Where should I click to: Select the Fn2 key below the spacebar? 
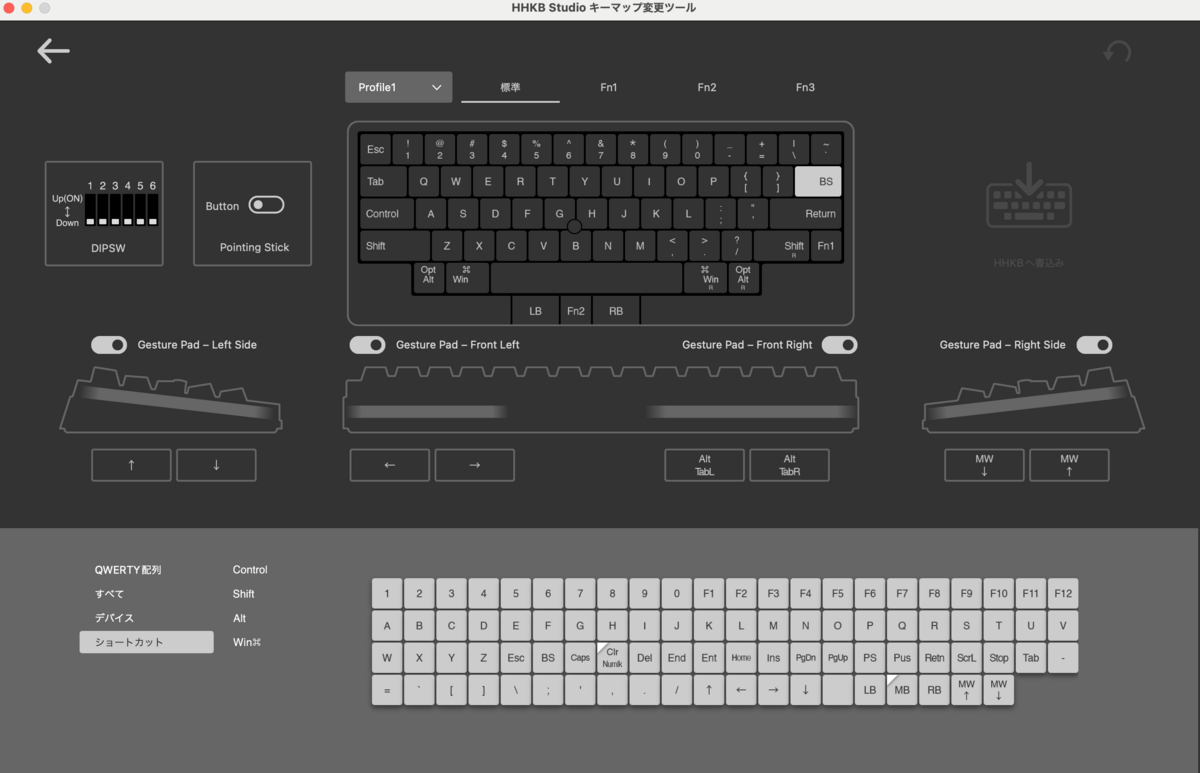tap(576, 310)
